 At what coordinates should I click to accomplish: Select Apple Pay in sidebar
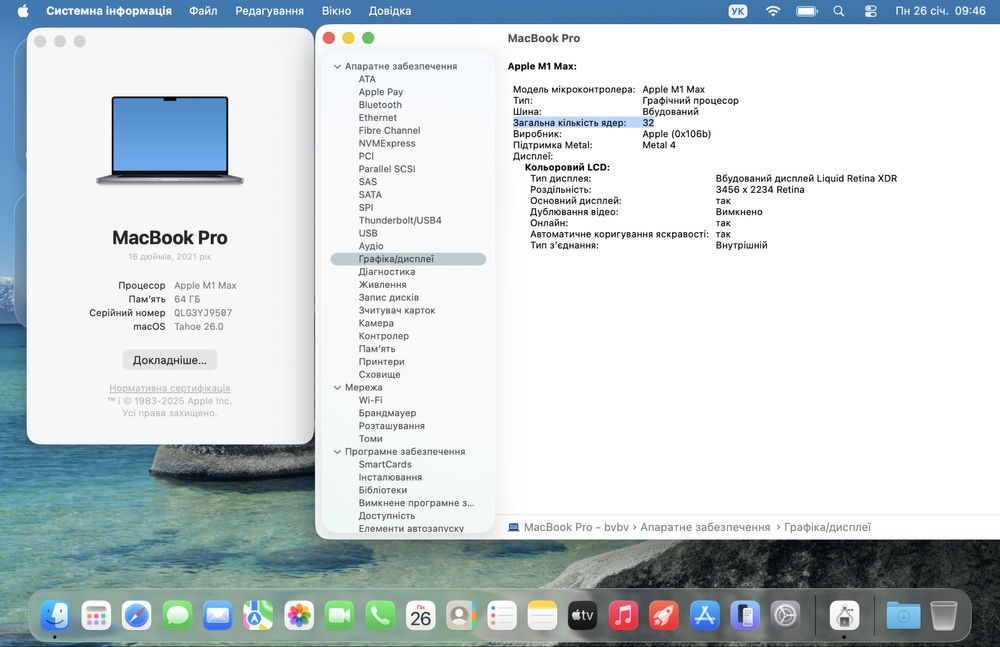point(381,92)
